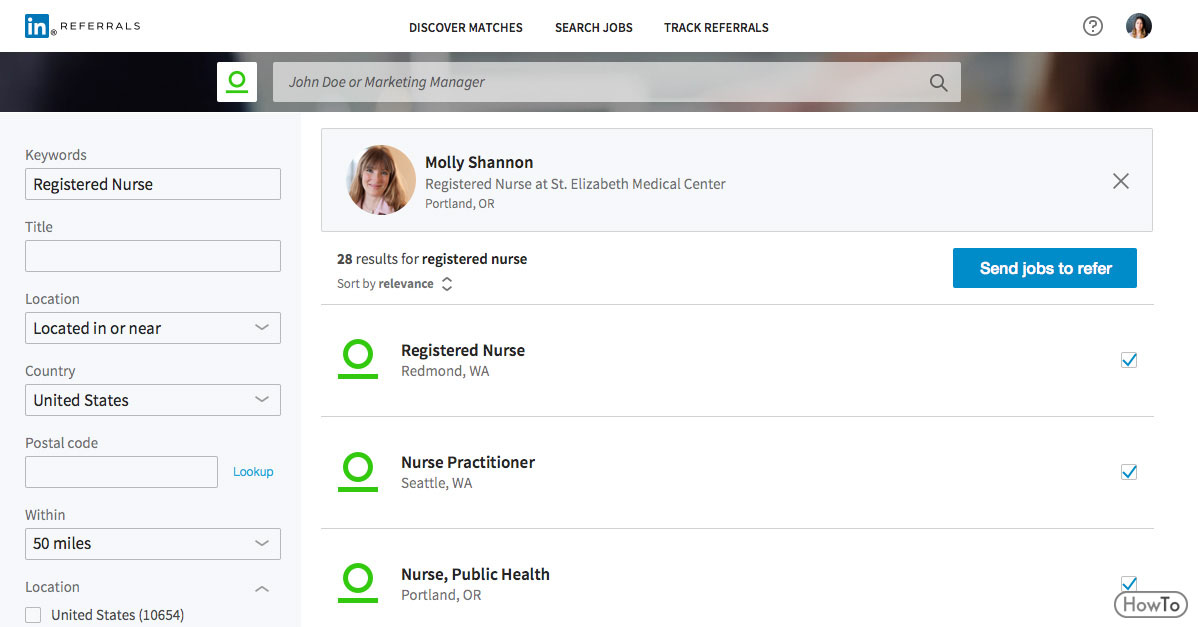This screenshot has width=1198, height=627.
Task: Click the magnifying glass search icon
Action: [x=938, y=82]
